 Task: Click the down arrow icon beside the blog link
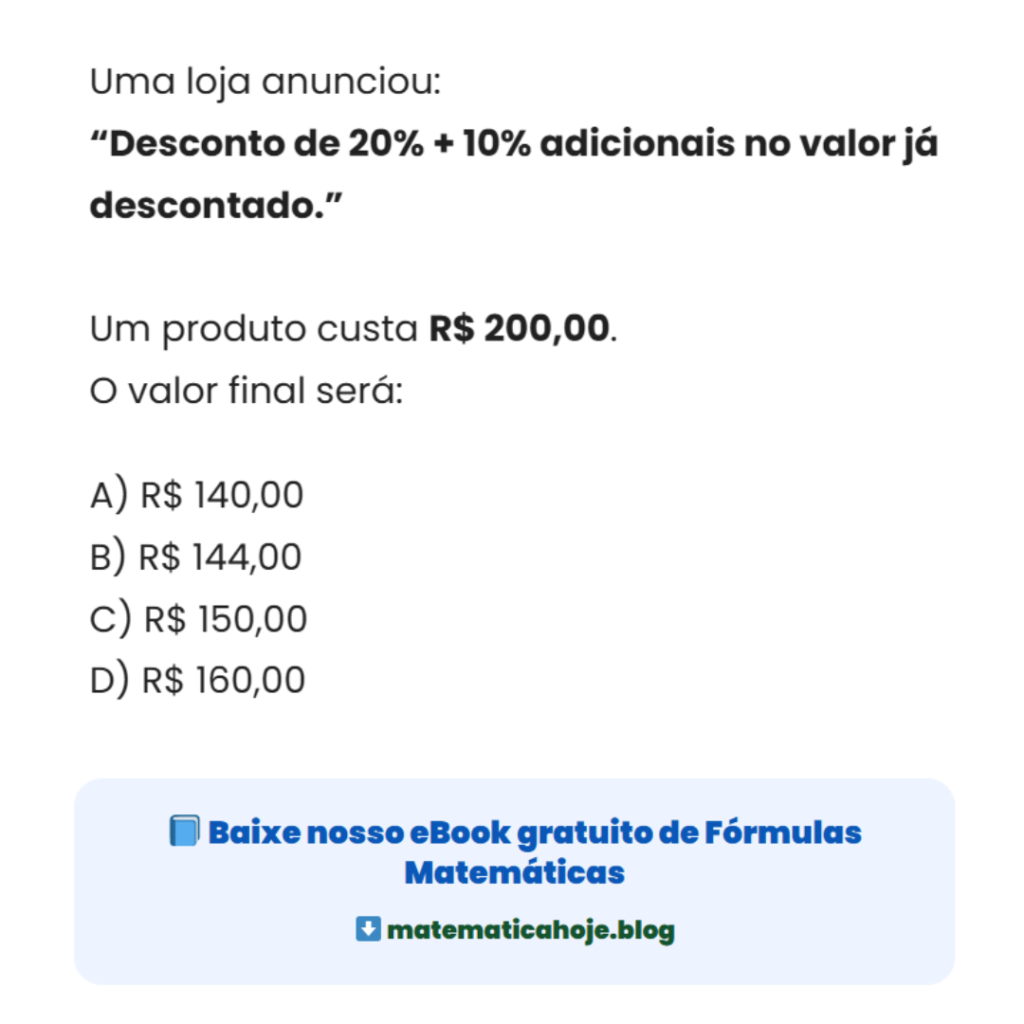(x=368, y=930)
